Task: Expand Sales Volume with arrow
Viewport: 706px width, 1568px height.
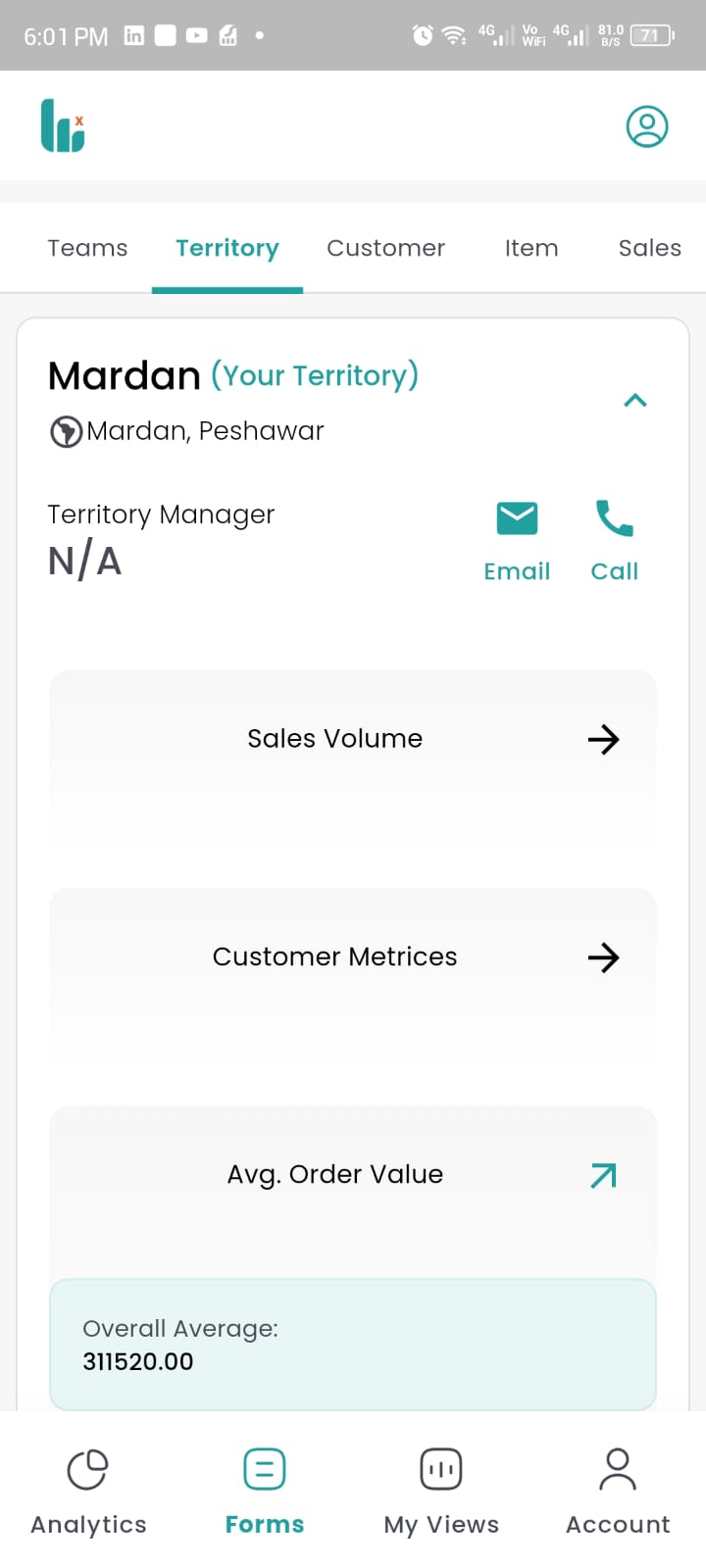Action: pos(603,739)
